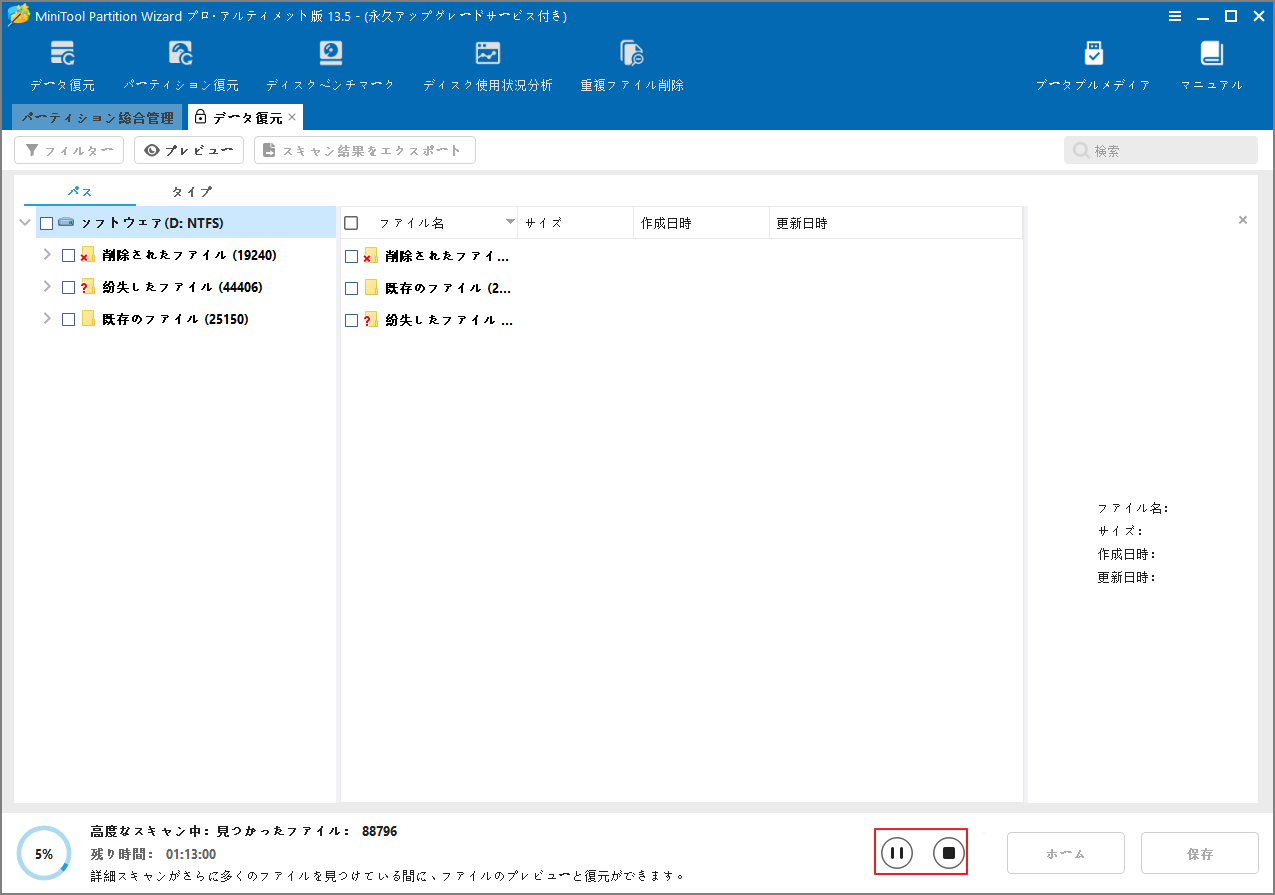Viewport: 1275px width, 895px height.
Task: Open the フィルター options
Action: [68, 149]
